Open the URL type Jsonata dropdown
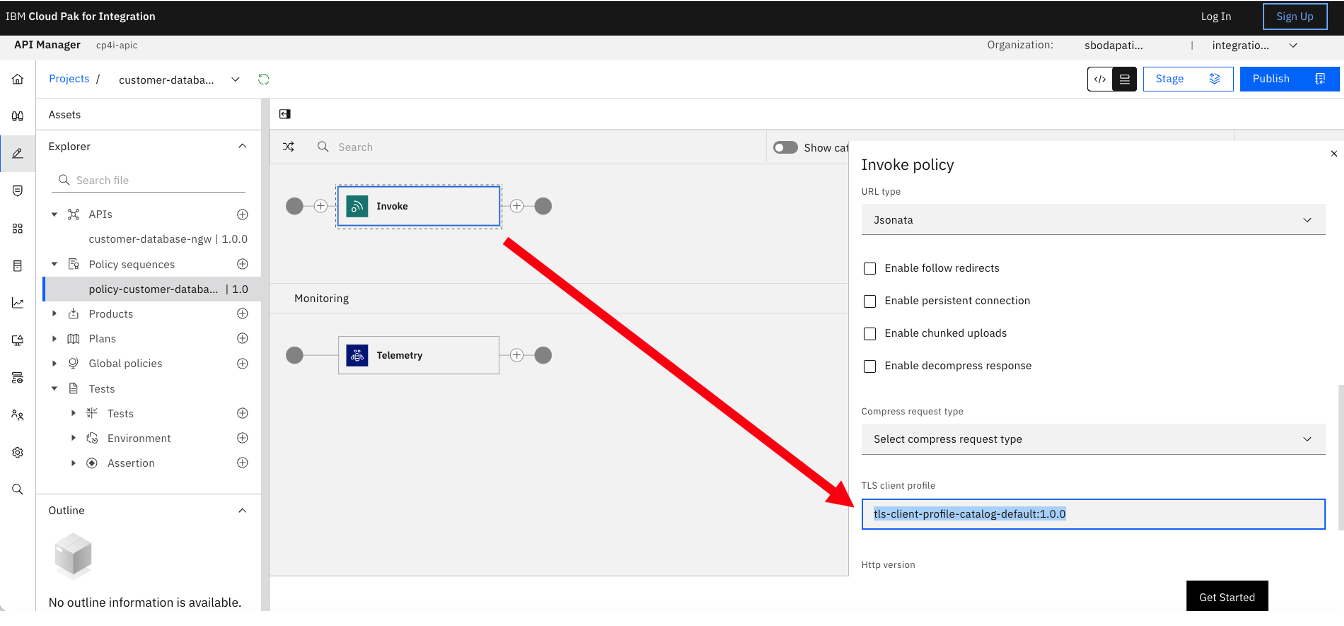 1093,219
